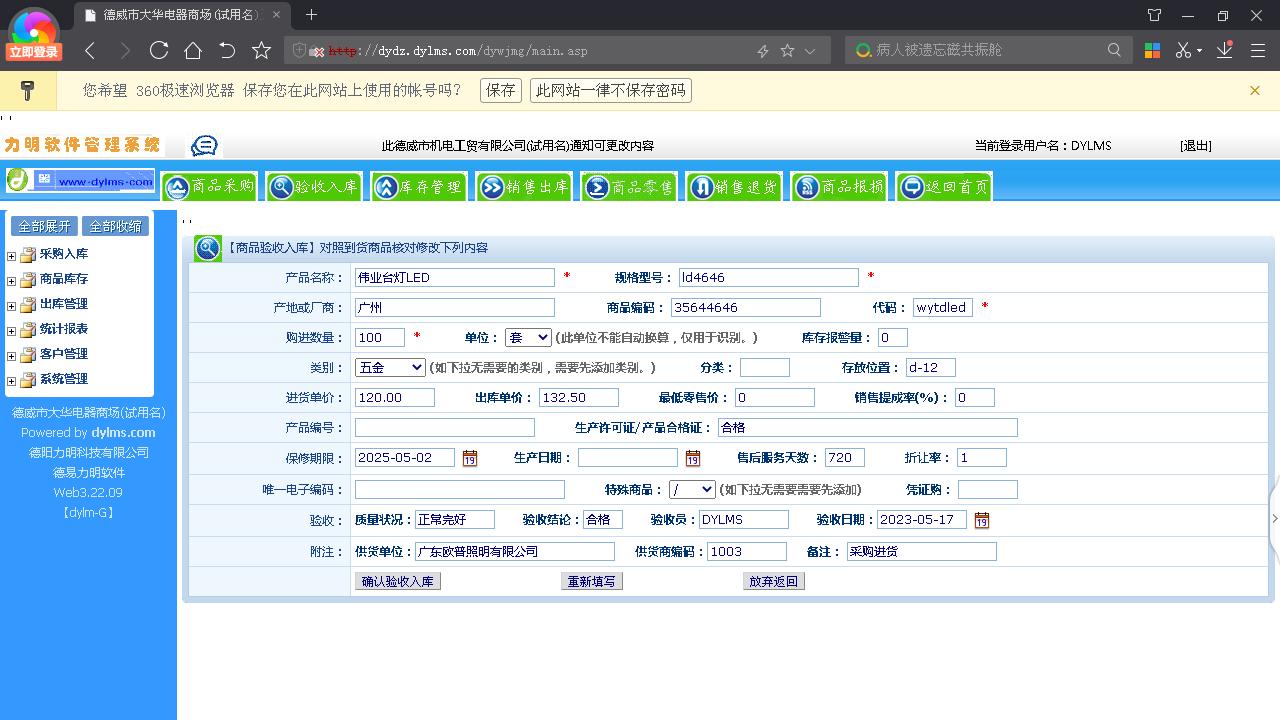The height and width of the screenshot is (720, 1280).
Task: Open the 库存管理 inventory management icon
Action: (419, 186)
